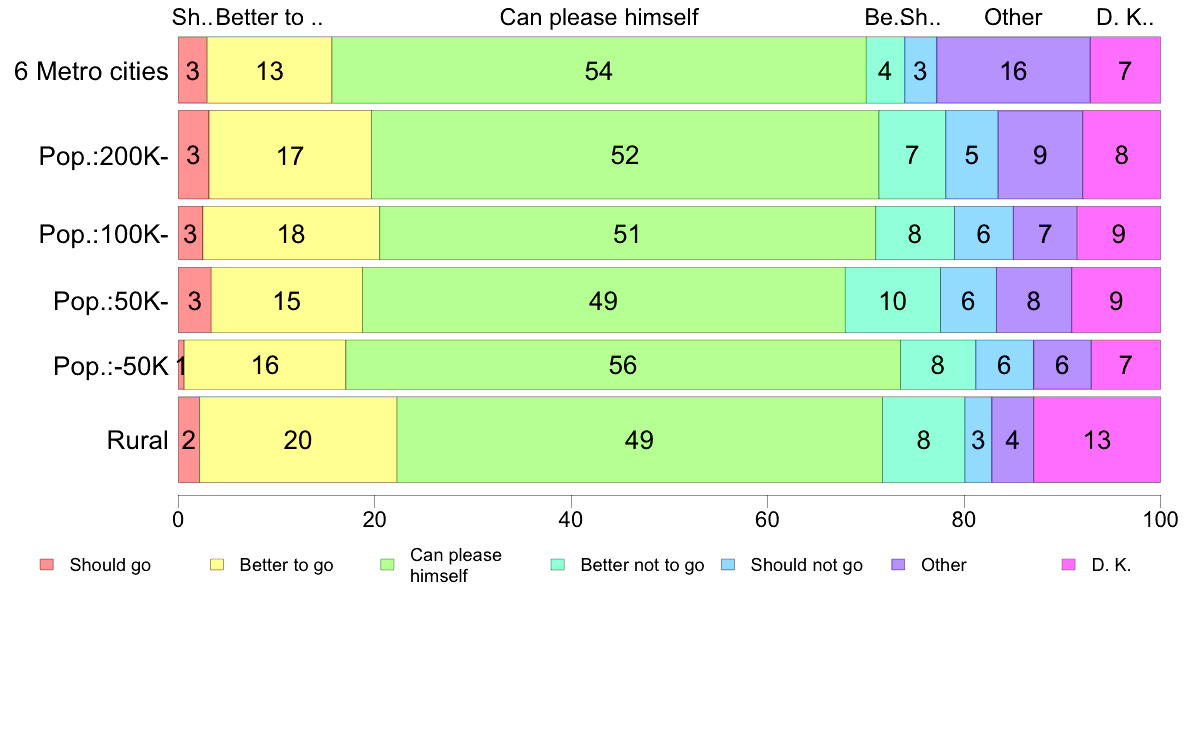Select the 6 Metro cities purple segment 16
The height and width of the screenshot is (736, 1188).
point(1013,70)
